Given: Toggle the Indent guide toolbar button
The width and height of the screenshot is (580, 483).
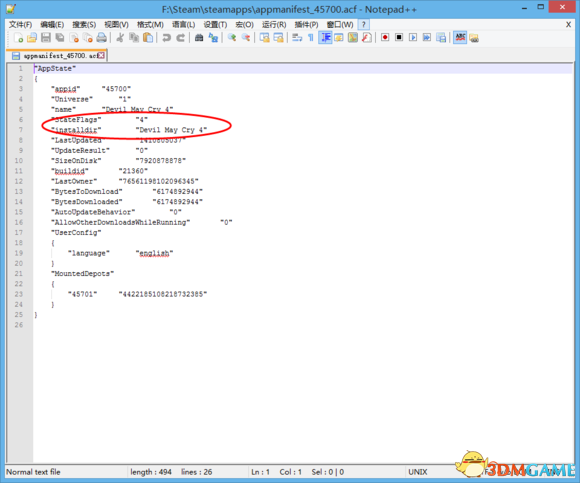Looking at the screenshot, I should [x=326, y=38].
